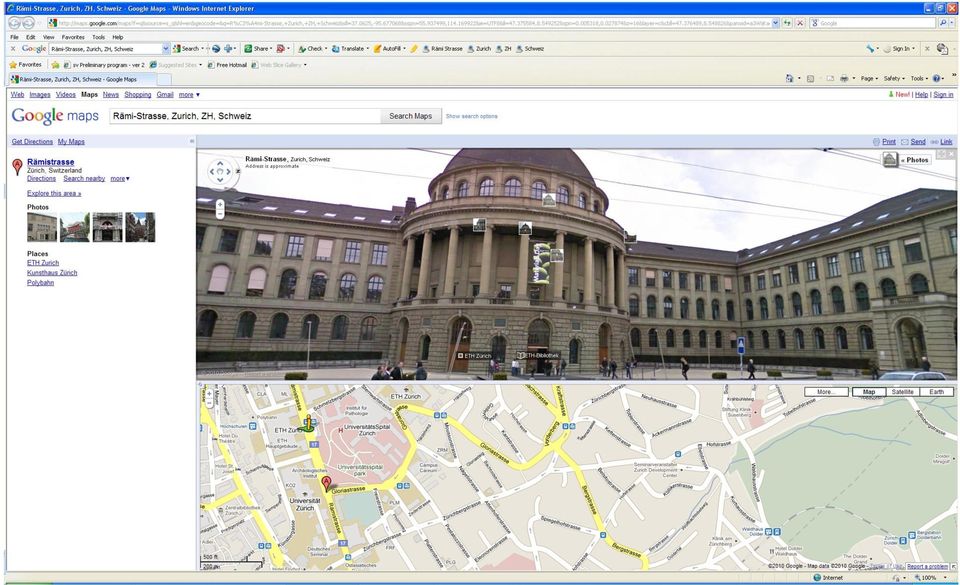Open the More... map layers button
Image resolution: width=960 pixels, height=585 pixels.
pyautogui.click(x=826, y=392)
